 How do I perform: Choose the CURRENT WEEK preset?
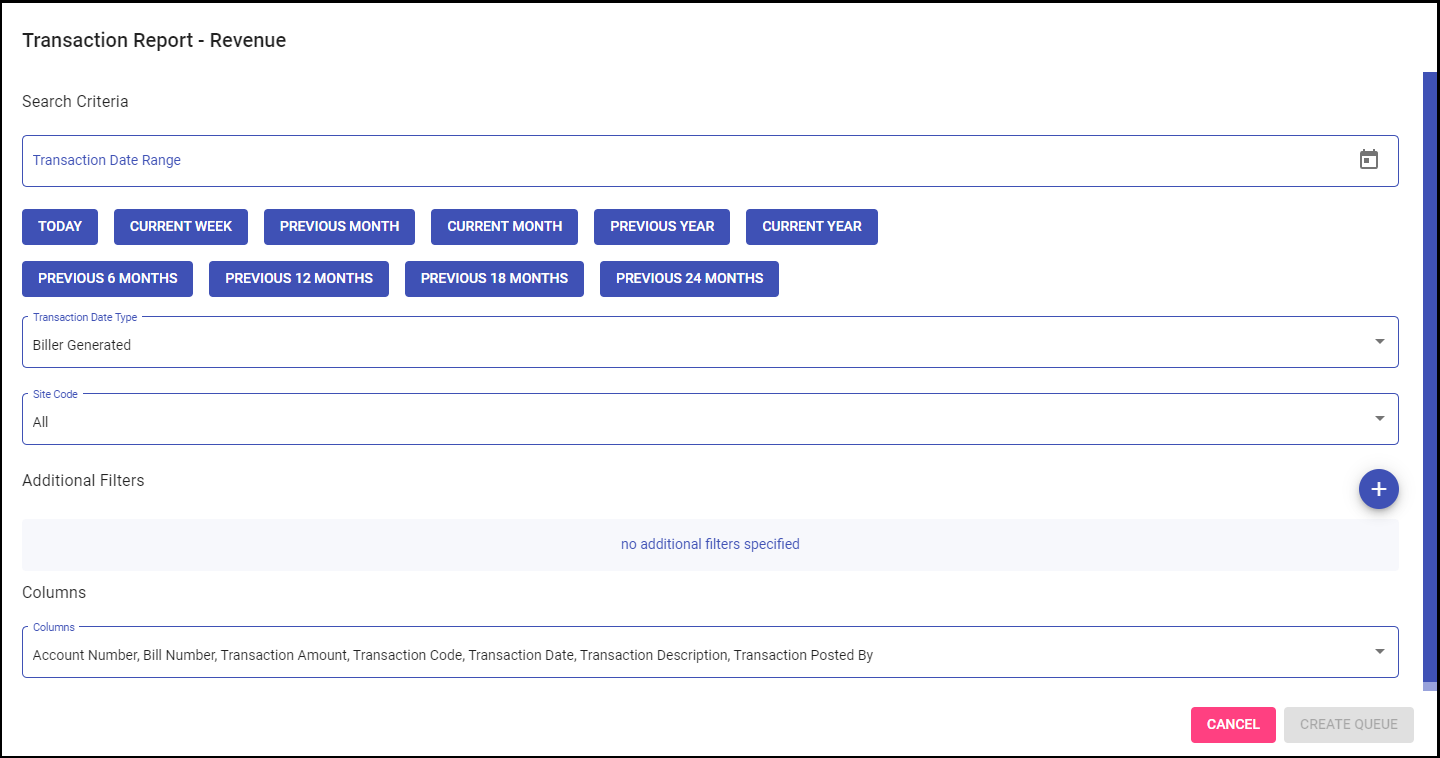pyautogui.click(x=181, y=227)
